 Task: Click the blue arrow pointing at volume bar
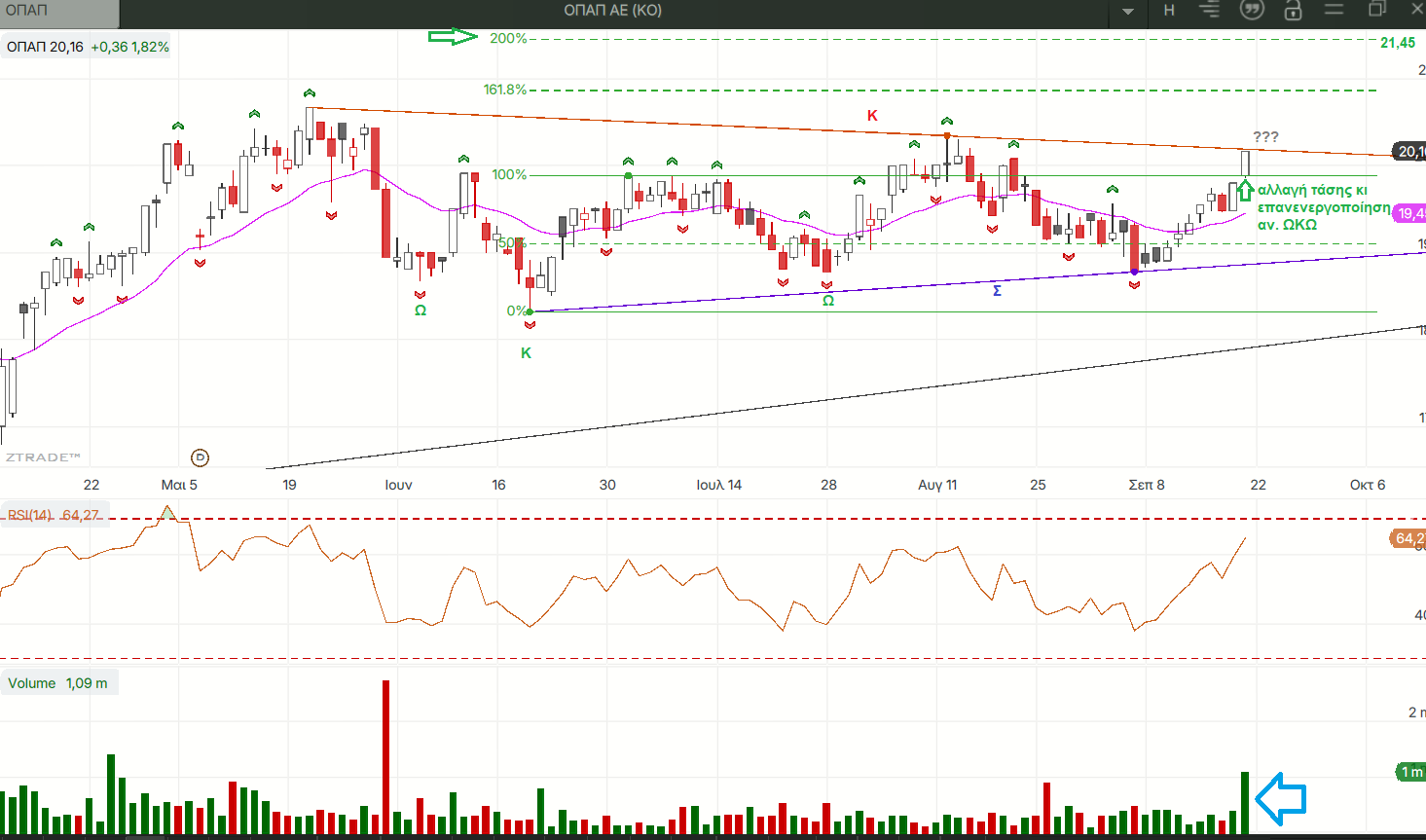tap(1280, 799)
